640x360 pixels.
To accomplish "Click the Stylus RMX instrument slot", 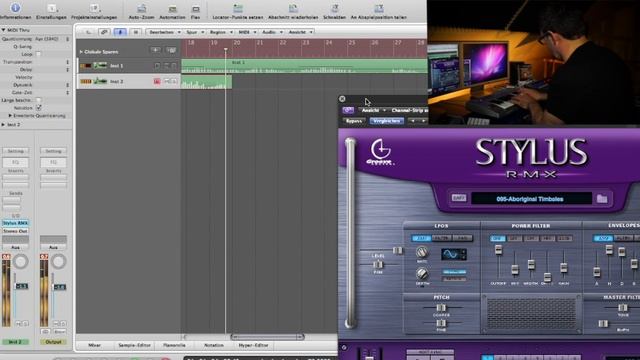I will click(x=16, y=223).
